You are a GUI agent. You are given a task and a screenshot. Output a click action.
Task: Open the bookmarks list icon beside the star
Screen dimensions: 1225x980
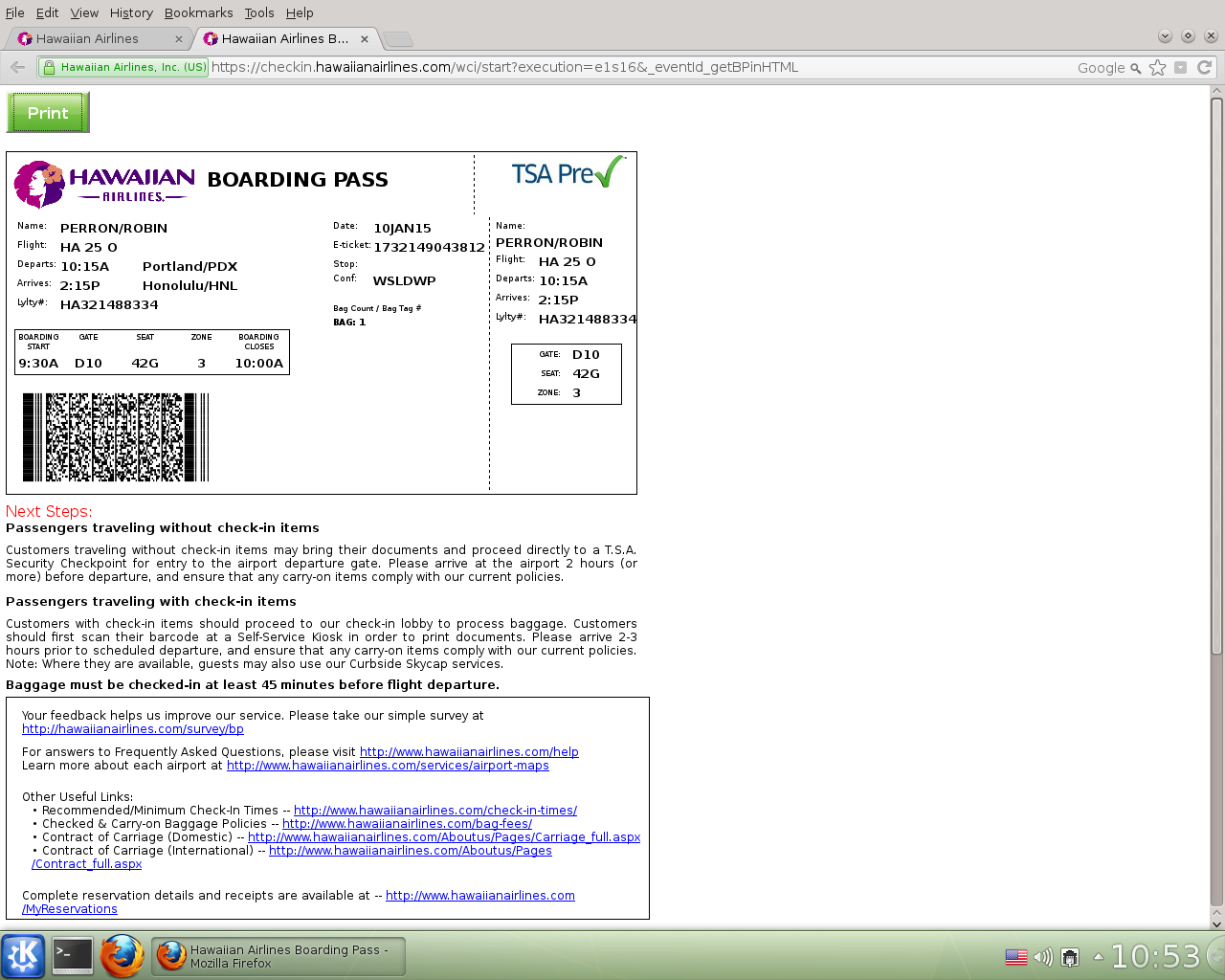pyautogui.click(x=1181, y=67)
